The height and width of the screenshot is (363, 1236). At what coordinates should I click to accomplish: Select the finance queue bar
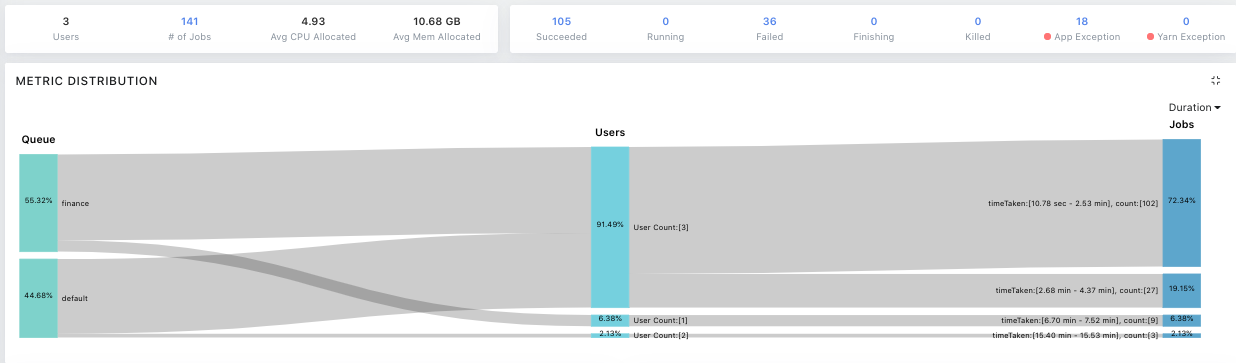coord(38,203)
